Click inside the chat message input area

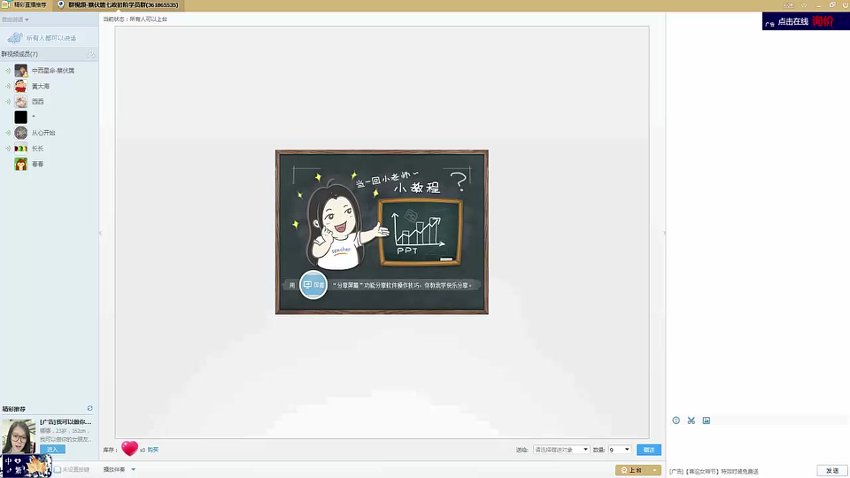pyautogui.click(x=757, y=444)
